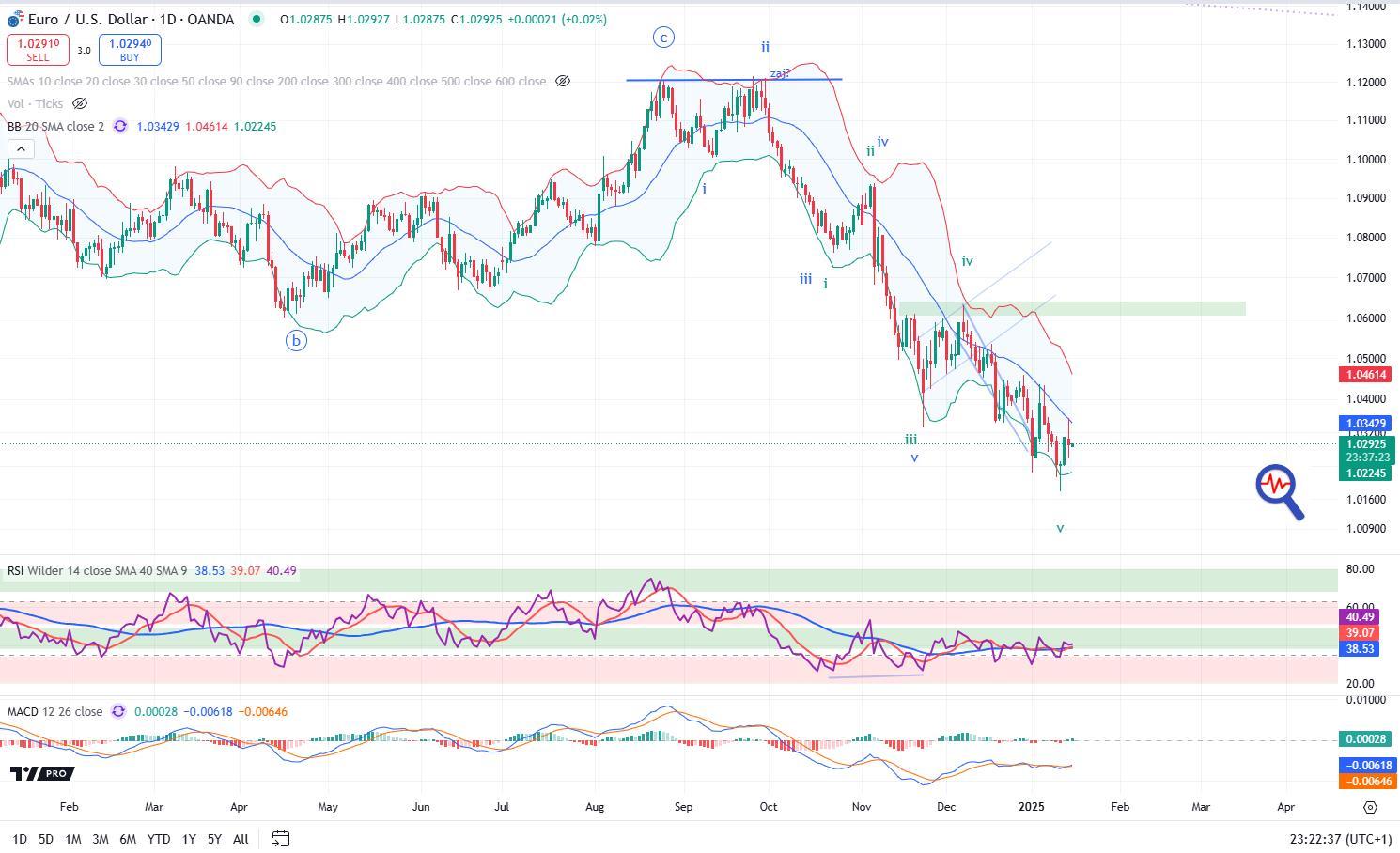Open chart scale settings gear icon
This screenshot has height=853, width=1400.
(1370, 807)
